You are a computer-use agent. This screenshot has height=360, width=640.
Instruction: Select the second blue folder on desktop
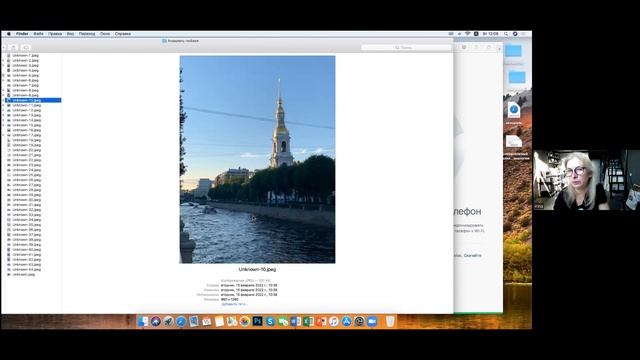(x=517, y=77)
